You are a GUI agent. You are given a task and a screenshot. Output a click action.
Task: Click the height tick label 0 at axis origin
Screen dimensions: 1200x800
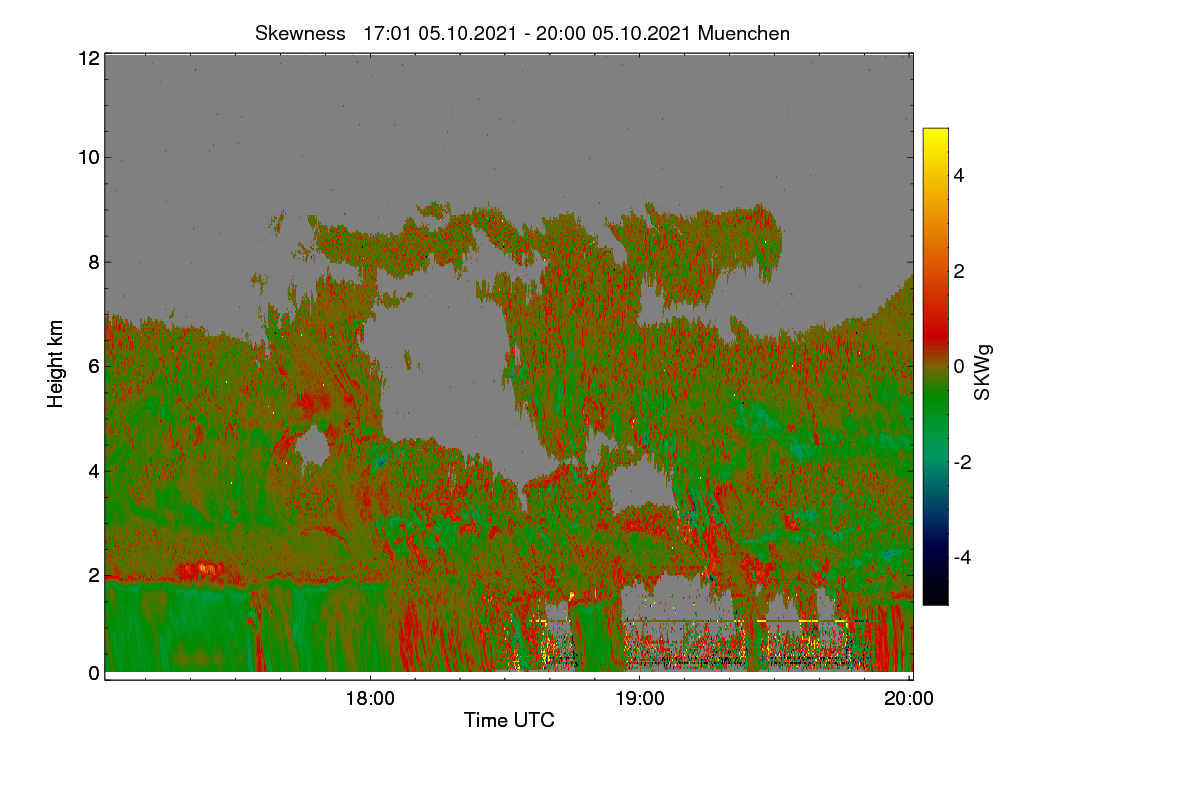93,673
